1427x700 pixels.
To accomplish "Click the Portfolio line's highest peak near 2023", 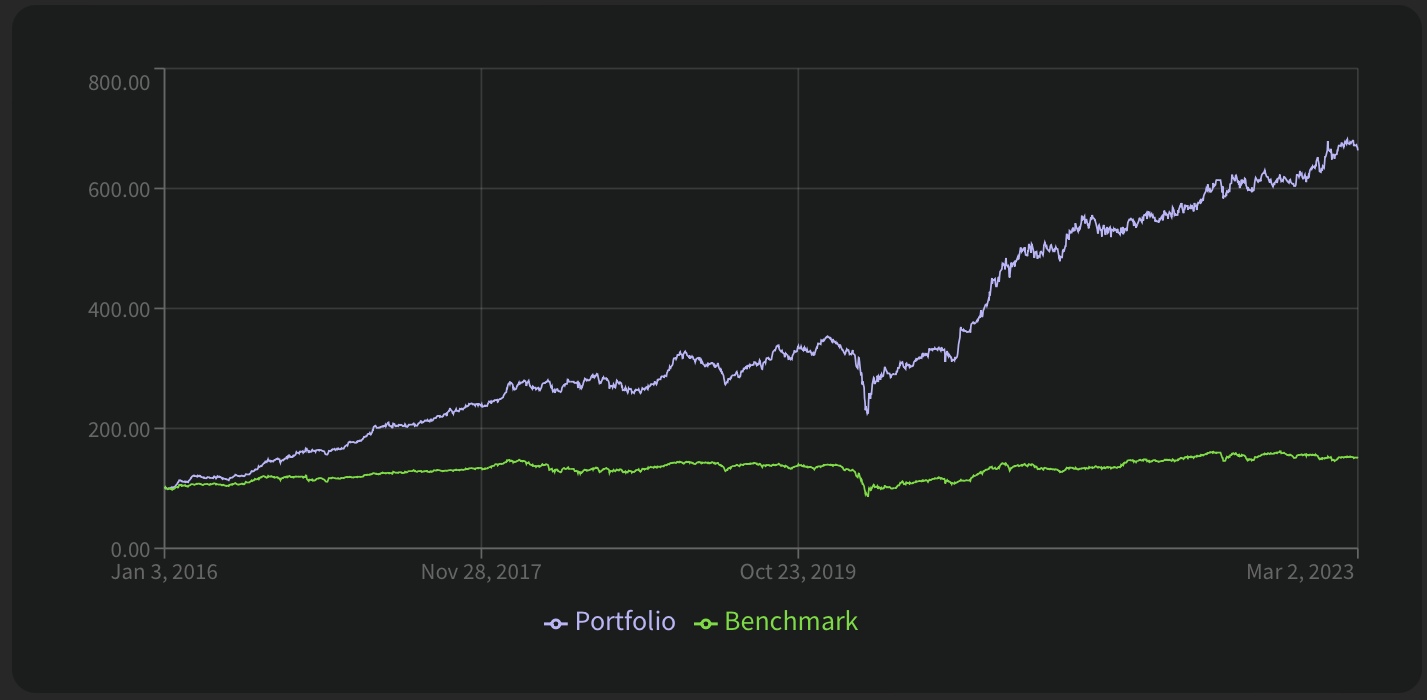I will pyautogui.click(x=1348, y=140).
